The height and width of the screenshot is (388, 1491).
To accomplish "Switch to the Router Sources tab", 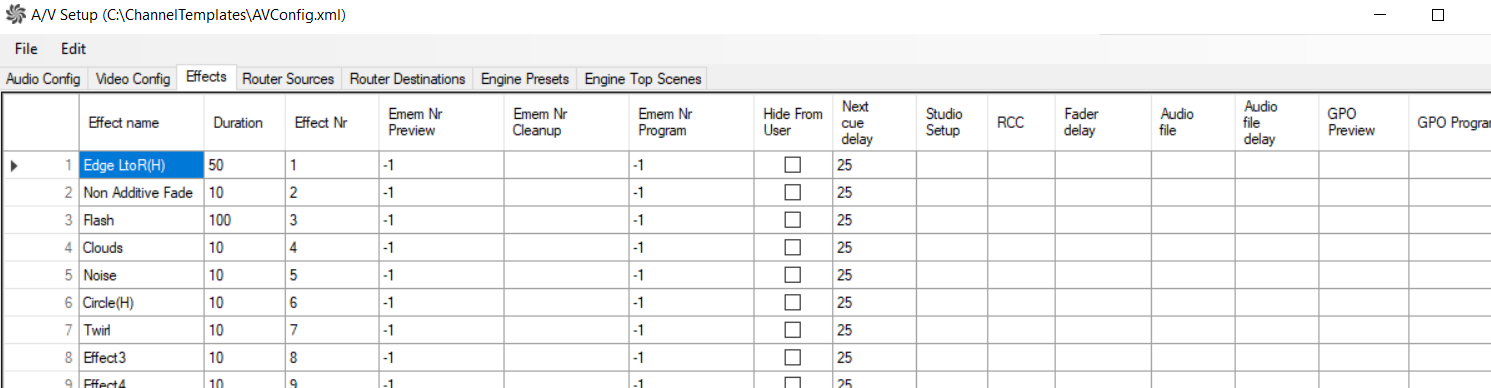I will coord(288,79).
